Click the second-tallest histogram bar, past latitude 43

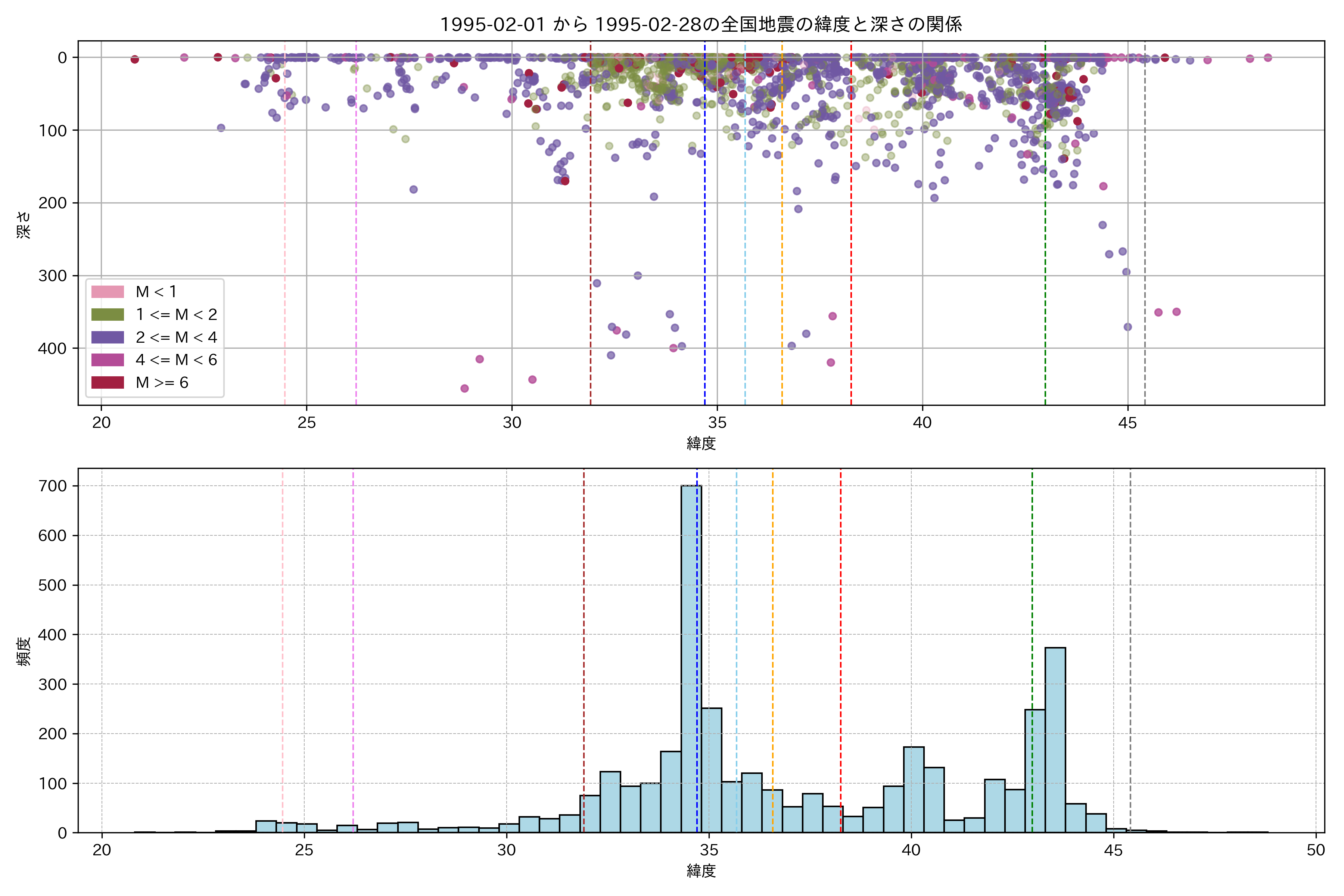pyautogui.click(x=1055, y=743)
